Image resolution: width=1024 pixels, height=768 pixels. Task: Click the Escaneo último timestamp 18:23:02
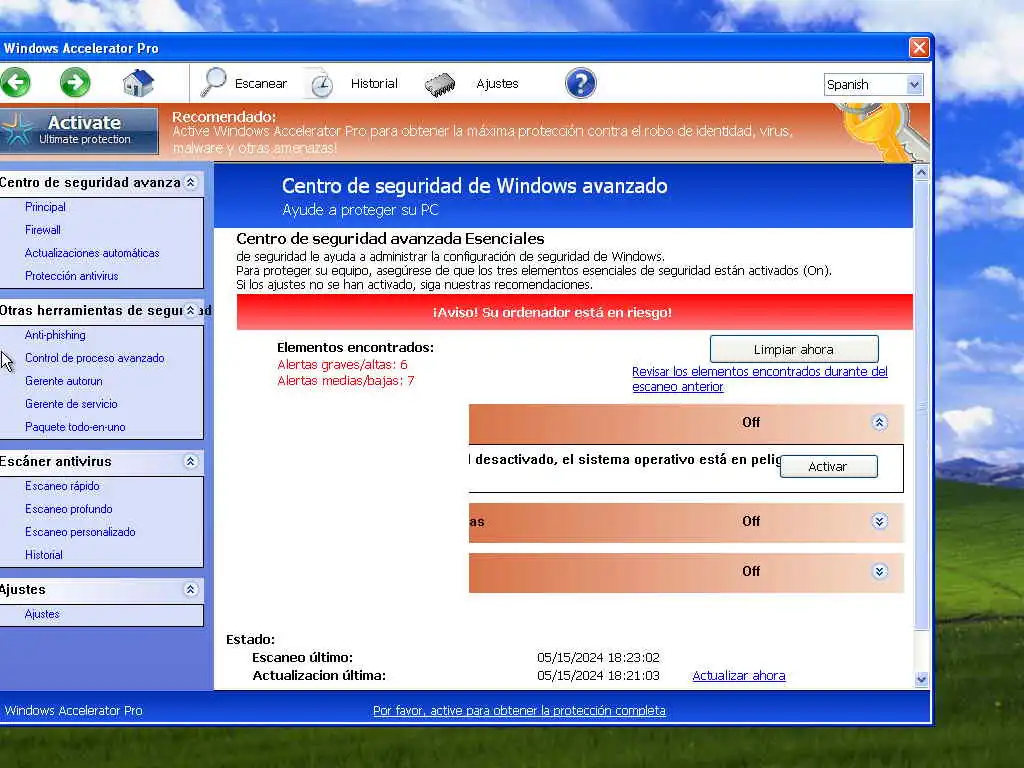point(598,657)
